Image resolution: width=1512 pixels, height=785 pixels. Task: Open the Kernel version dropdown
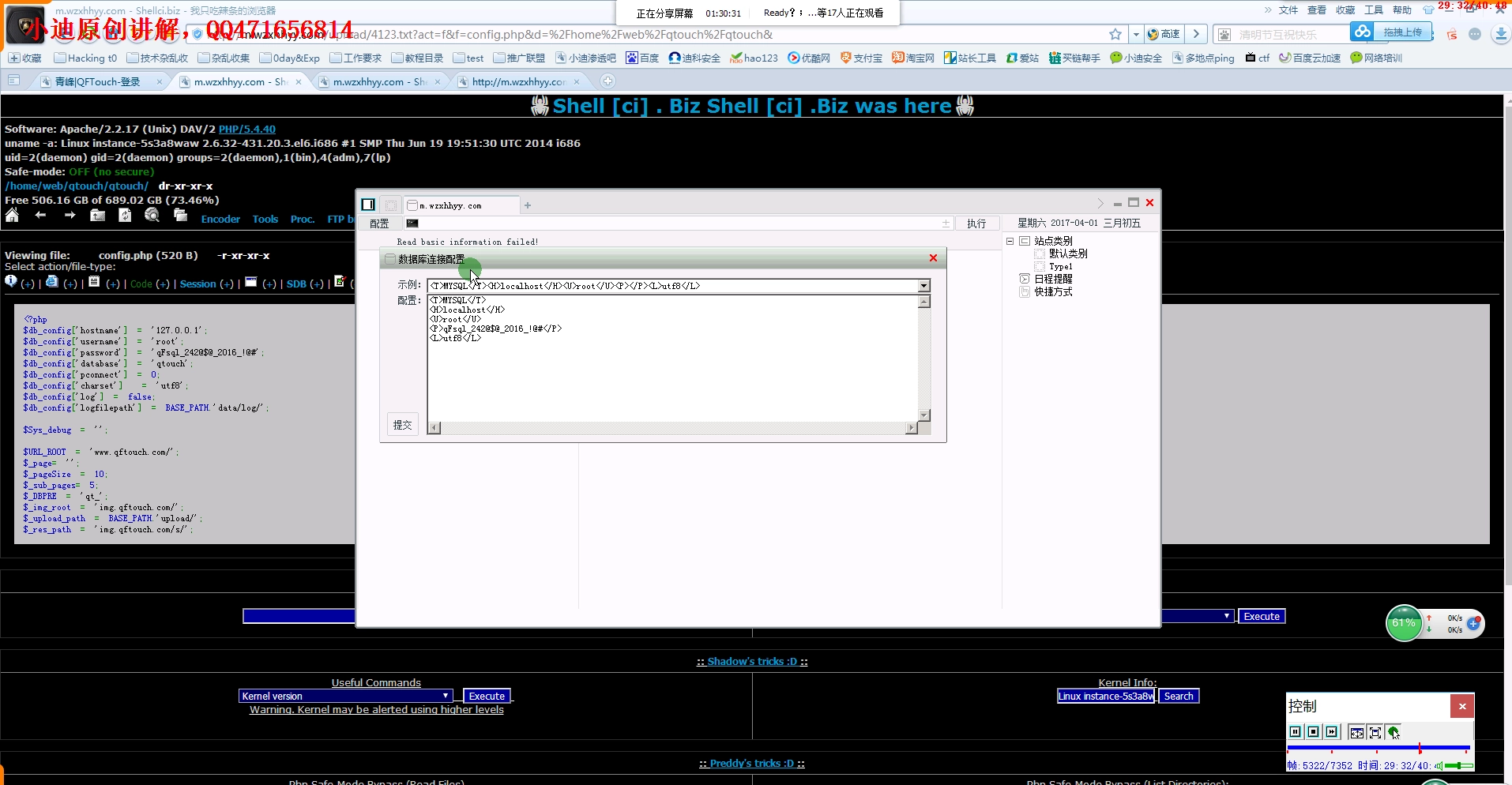click(x=446, y=696)
